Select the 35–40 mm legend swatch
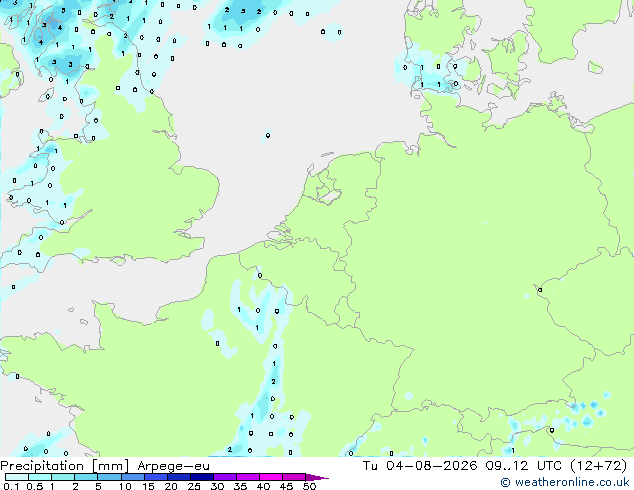The width and height of the screenshot is (634, 490). click(x=247, y=477)
